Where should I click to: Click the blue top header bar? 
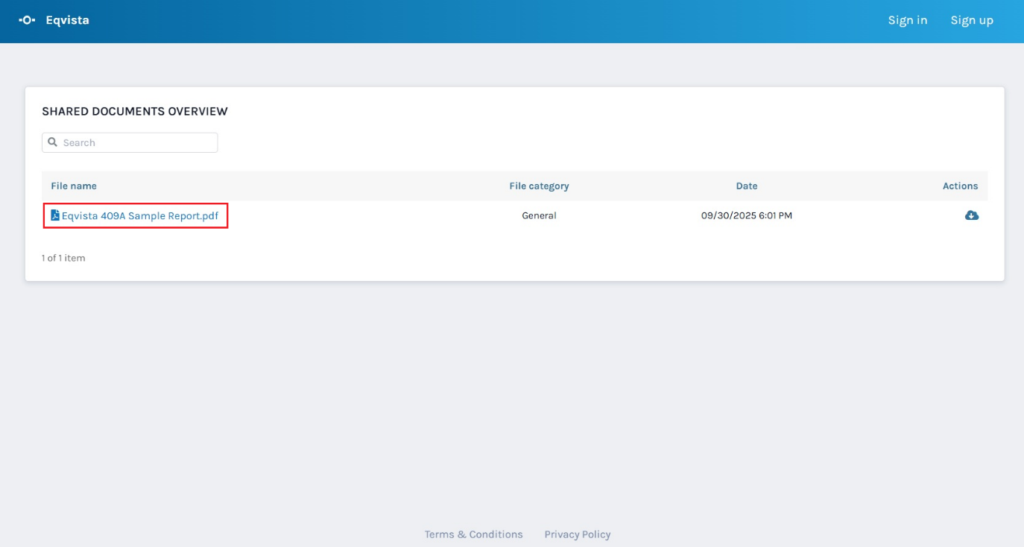(500, 20)
